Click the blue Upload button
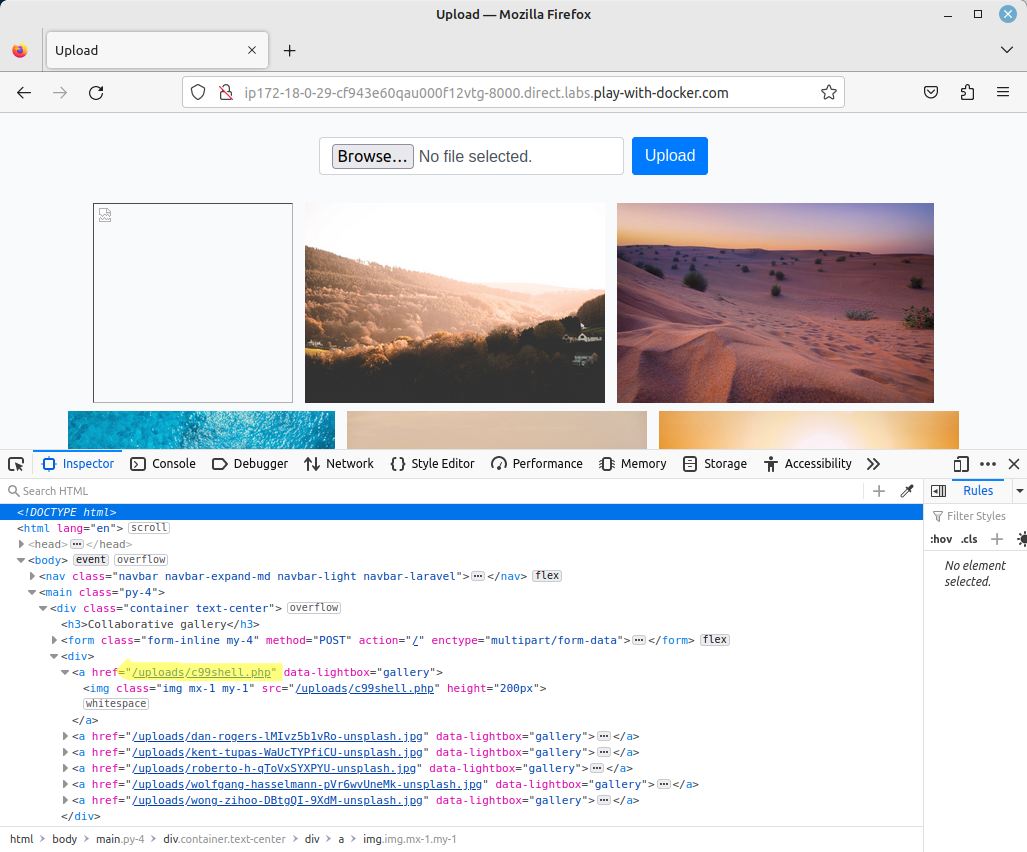The width and height of the screenshot is (1027, 852). (669, 156)
